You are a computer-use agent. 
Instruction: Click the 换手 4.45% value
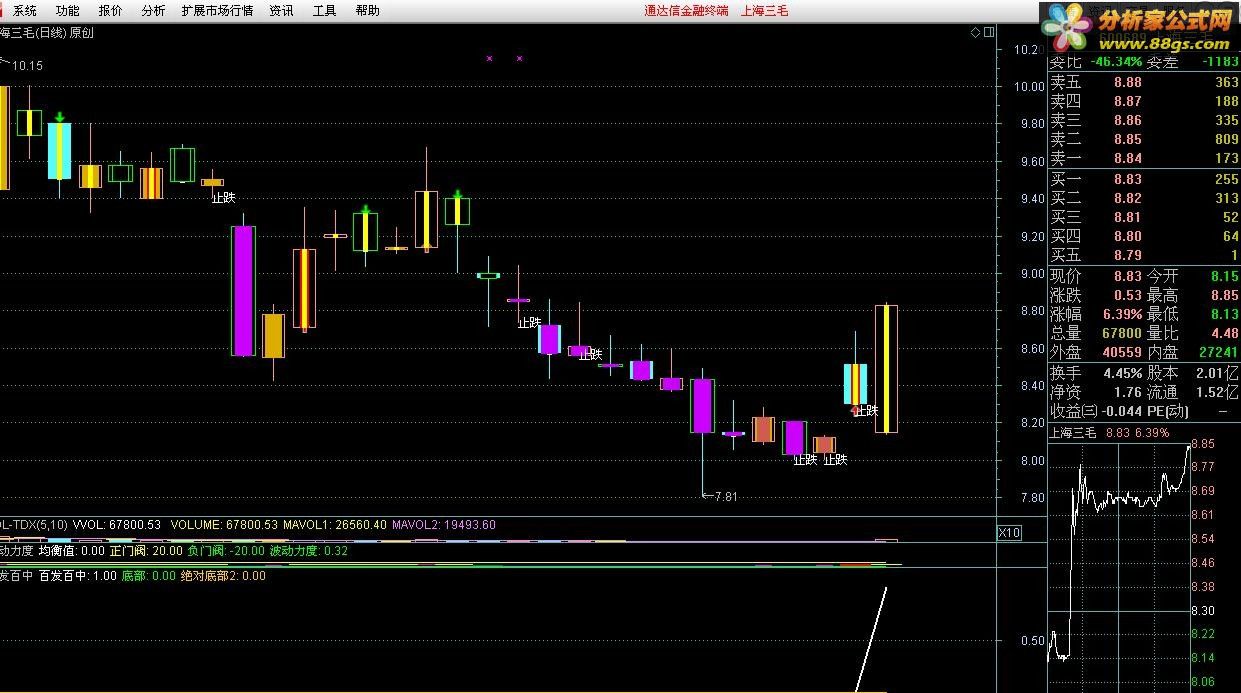(x=1121, y=373)
